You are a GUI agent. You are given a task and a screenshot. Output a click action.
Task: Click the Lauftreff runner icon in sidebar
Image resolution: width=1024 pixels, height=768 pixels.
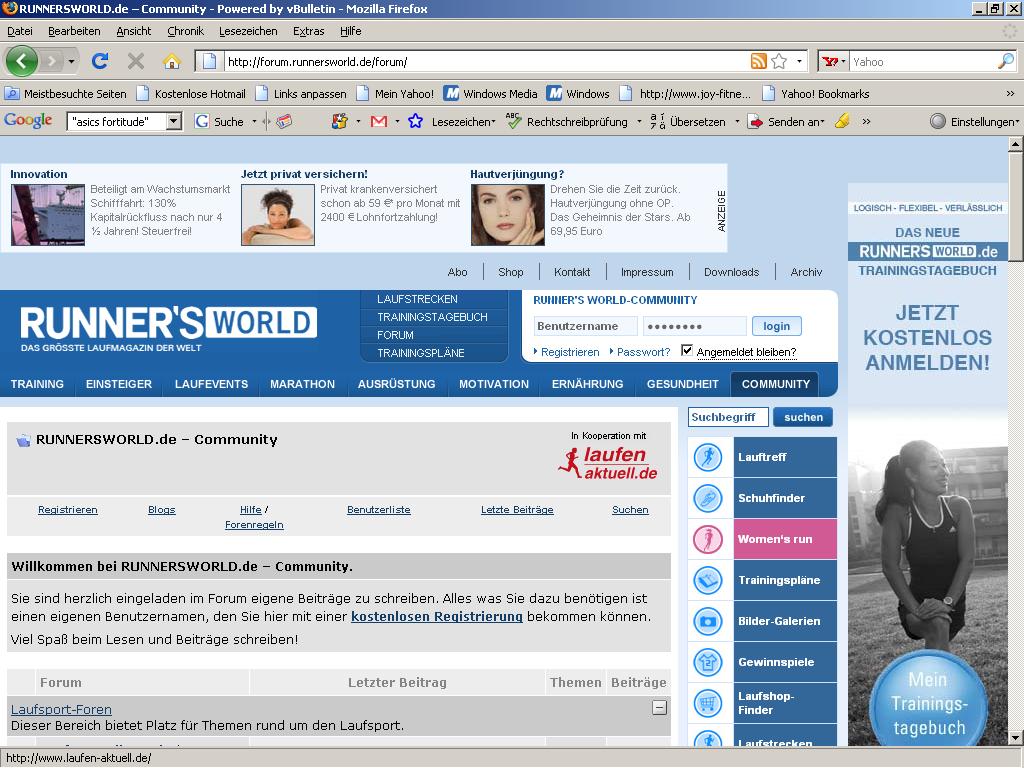point(708,457)
